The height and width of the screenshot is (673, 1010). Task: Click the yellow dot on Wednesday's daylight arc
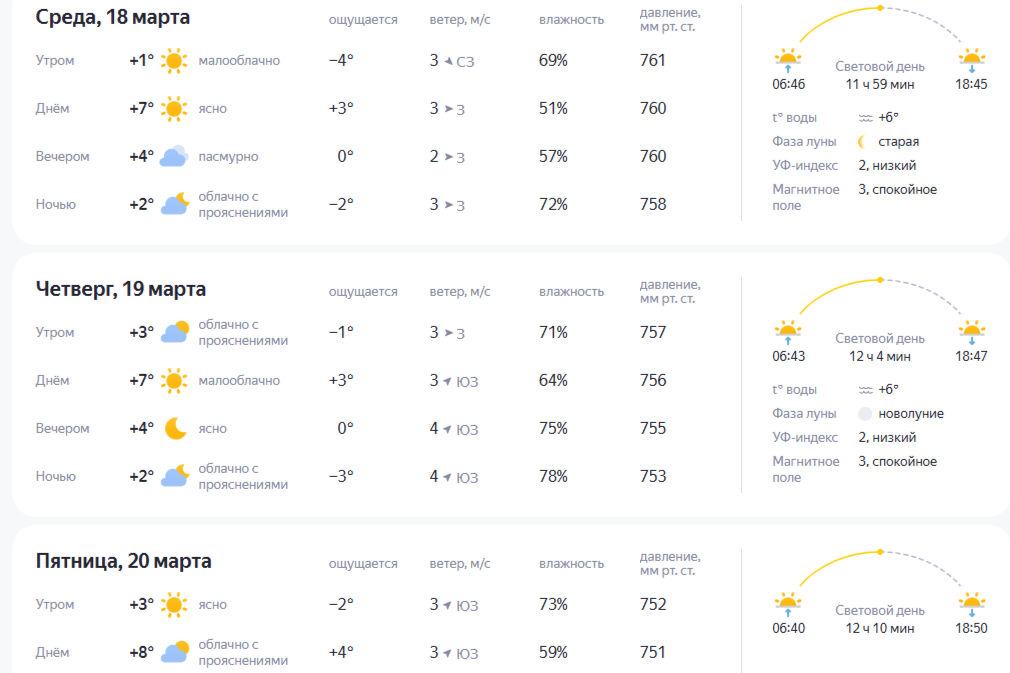point(880,8)
